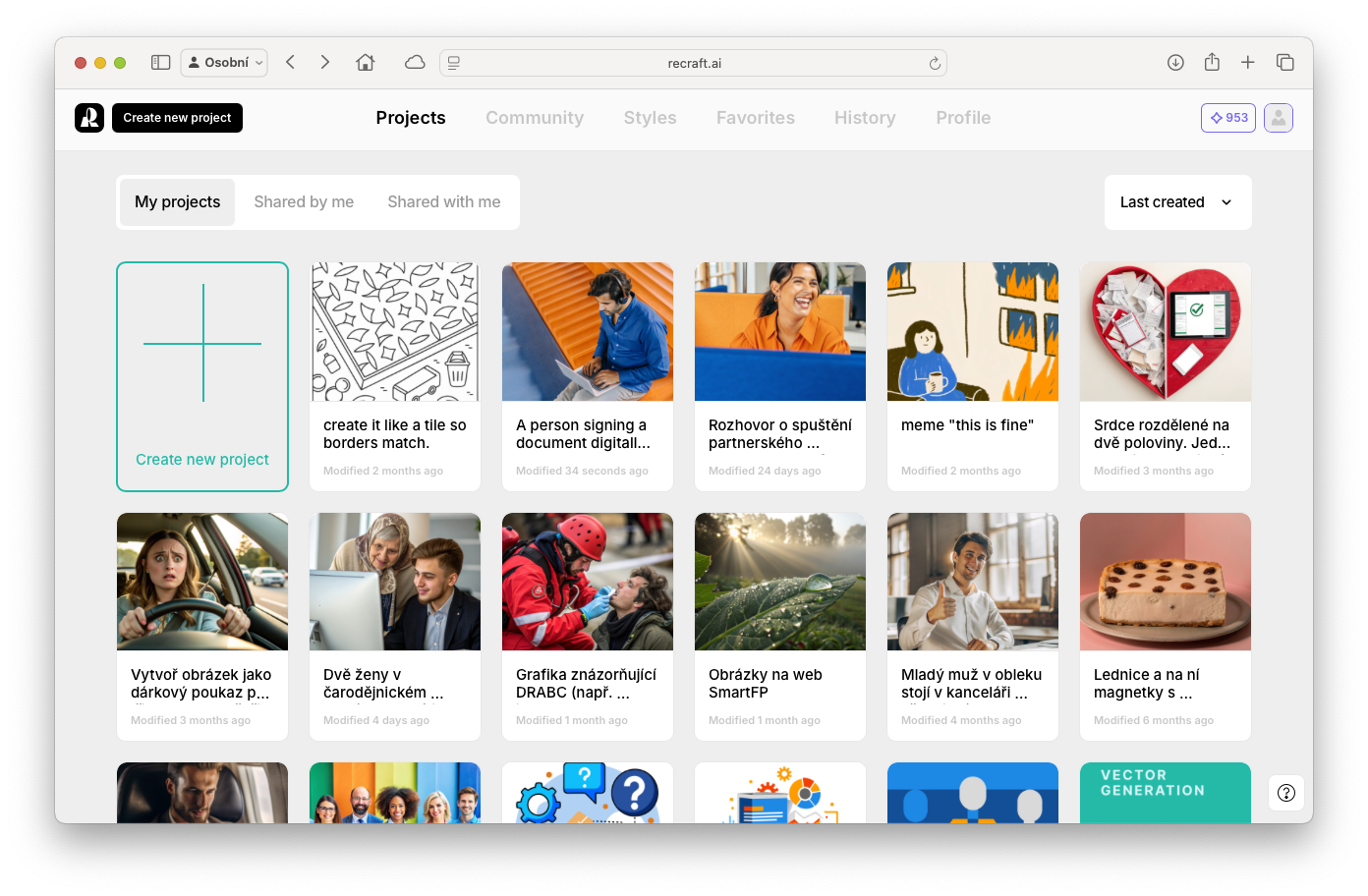Click the title 'Lednice a na ní magnetky s ...'

click(x=1146, y=684)
